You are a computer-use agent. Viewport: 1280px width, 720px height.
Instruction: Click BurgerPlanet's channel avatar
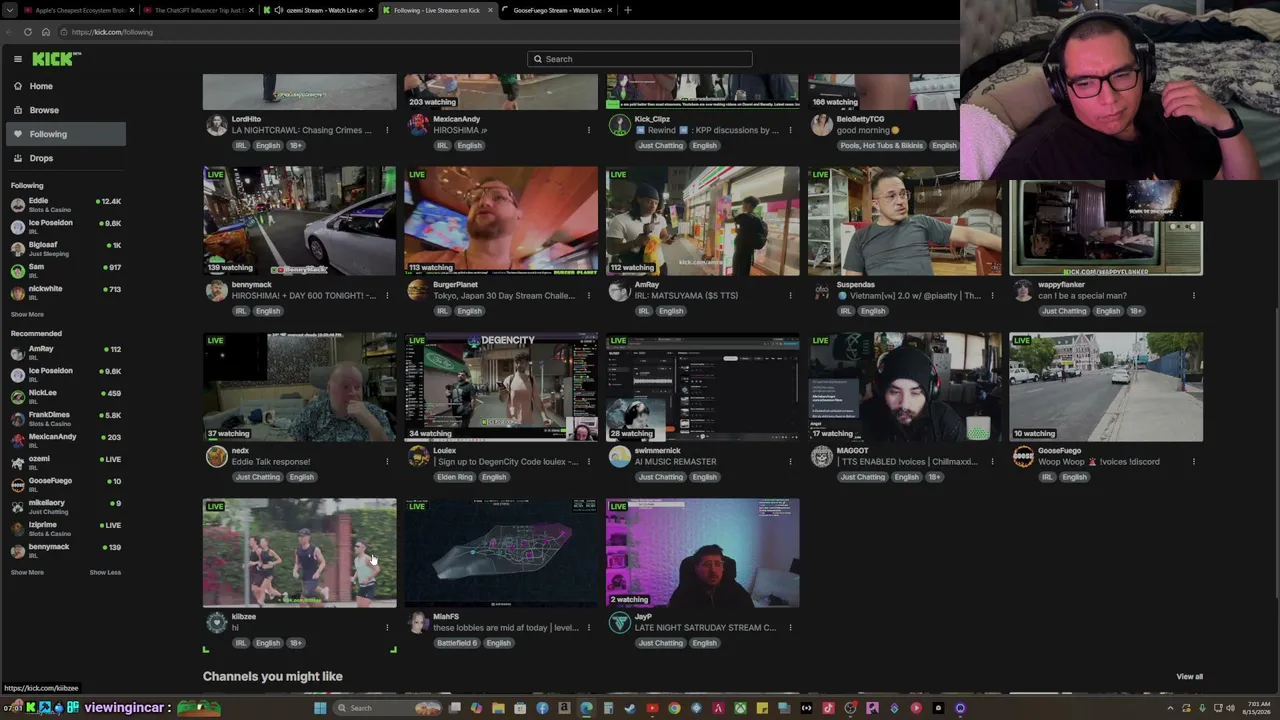418,291
